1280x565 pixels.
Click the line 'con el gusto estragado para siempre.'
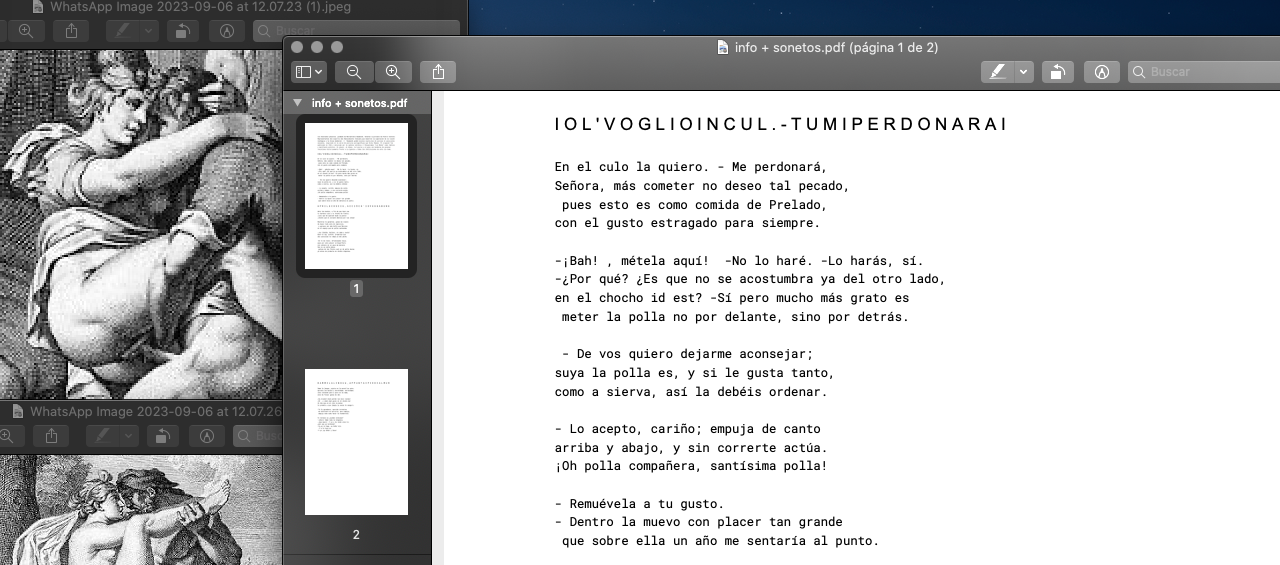point(687,223)
